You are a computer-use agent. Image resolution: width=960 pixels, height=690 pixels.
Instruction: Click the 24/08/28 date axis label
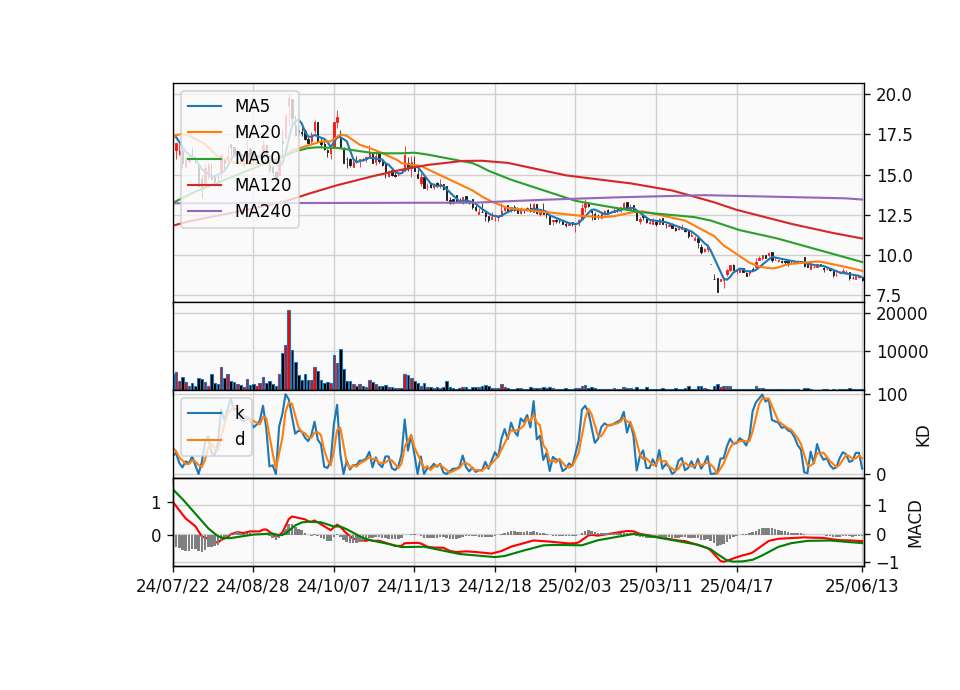tap(253, 586)
